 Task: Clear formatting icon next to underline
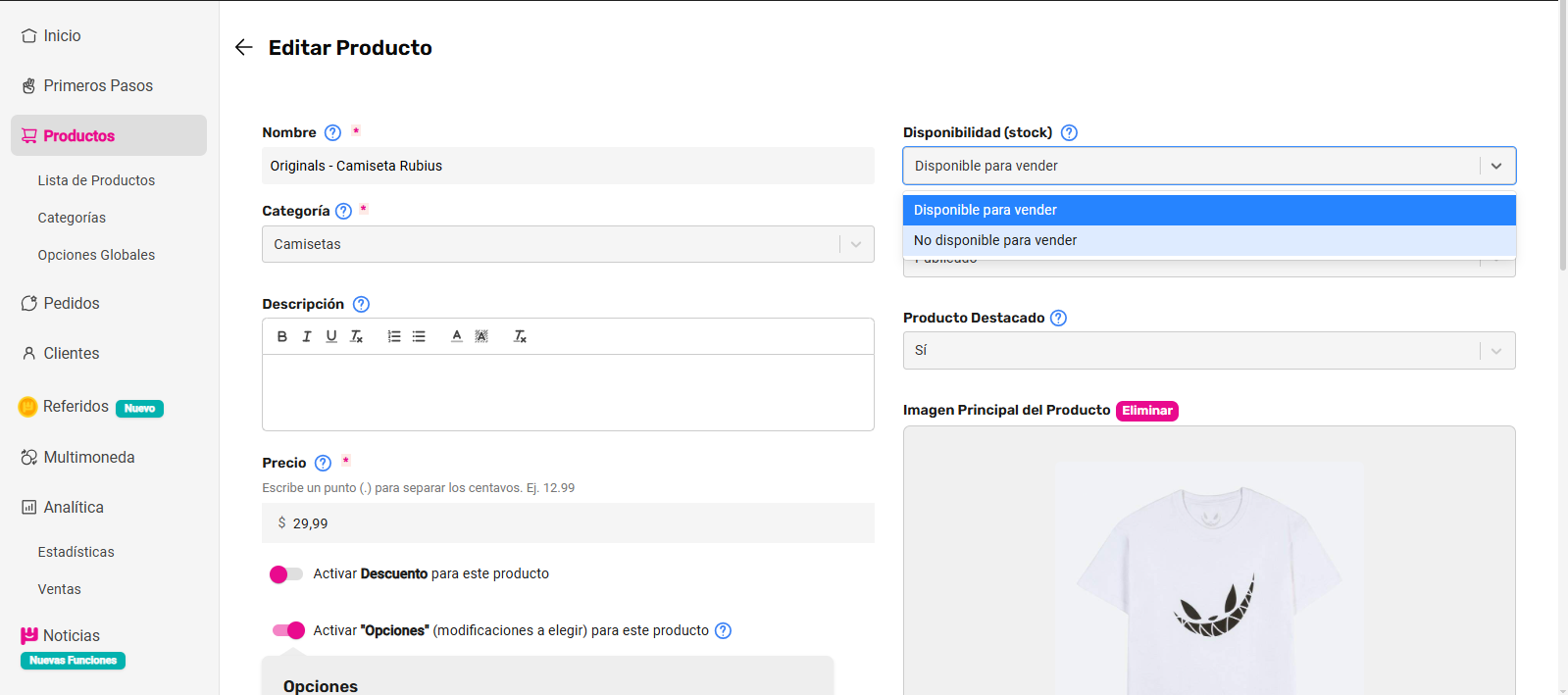tap(357, 336)
